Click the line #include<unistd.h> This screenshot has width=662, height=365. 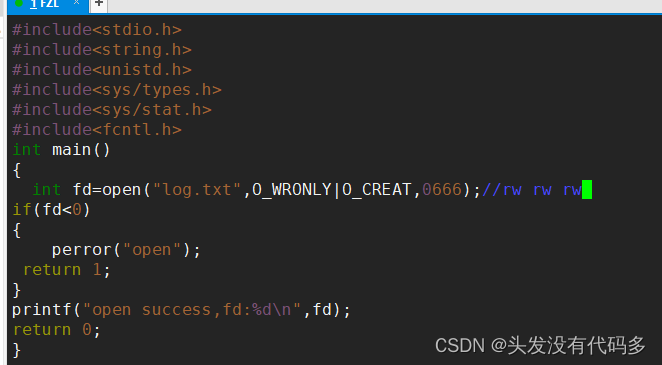102,70
